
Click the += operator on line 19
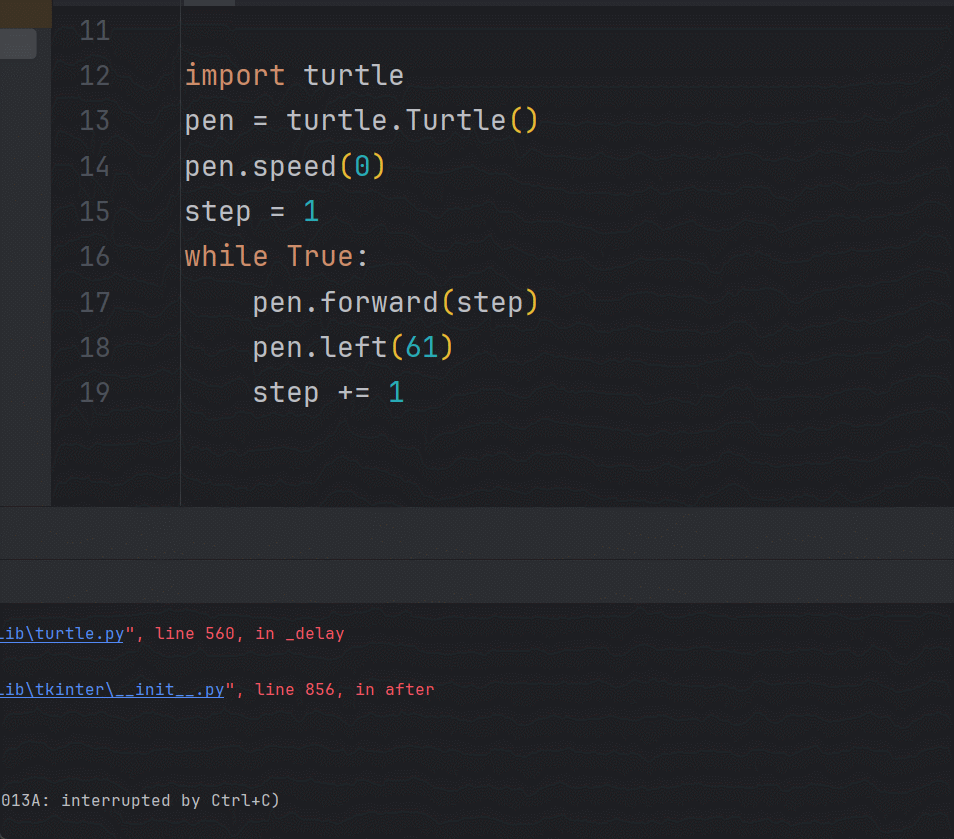[354, 392]
